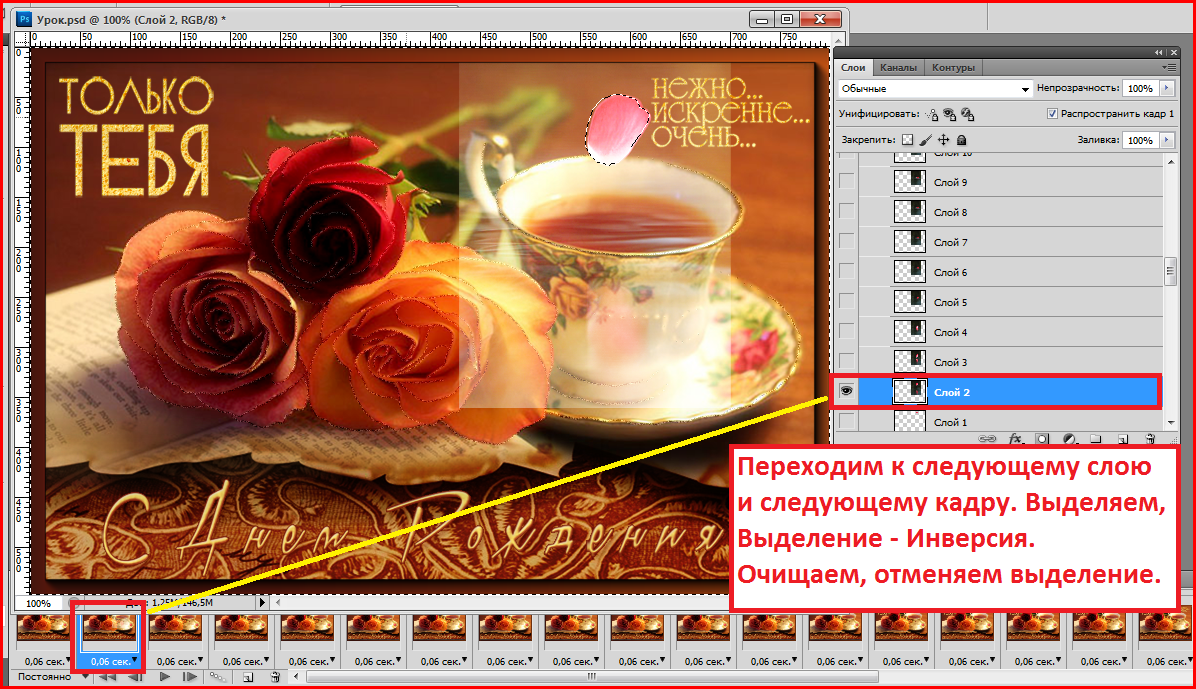This screenshot has width=1196, height=689.
Task: Enable visibility for Слой 5
Action: (x=847, y=301)
